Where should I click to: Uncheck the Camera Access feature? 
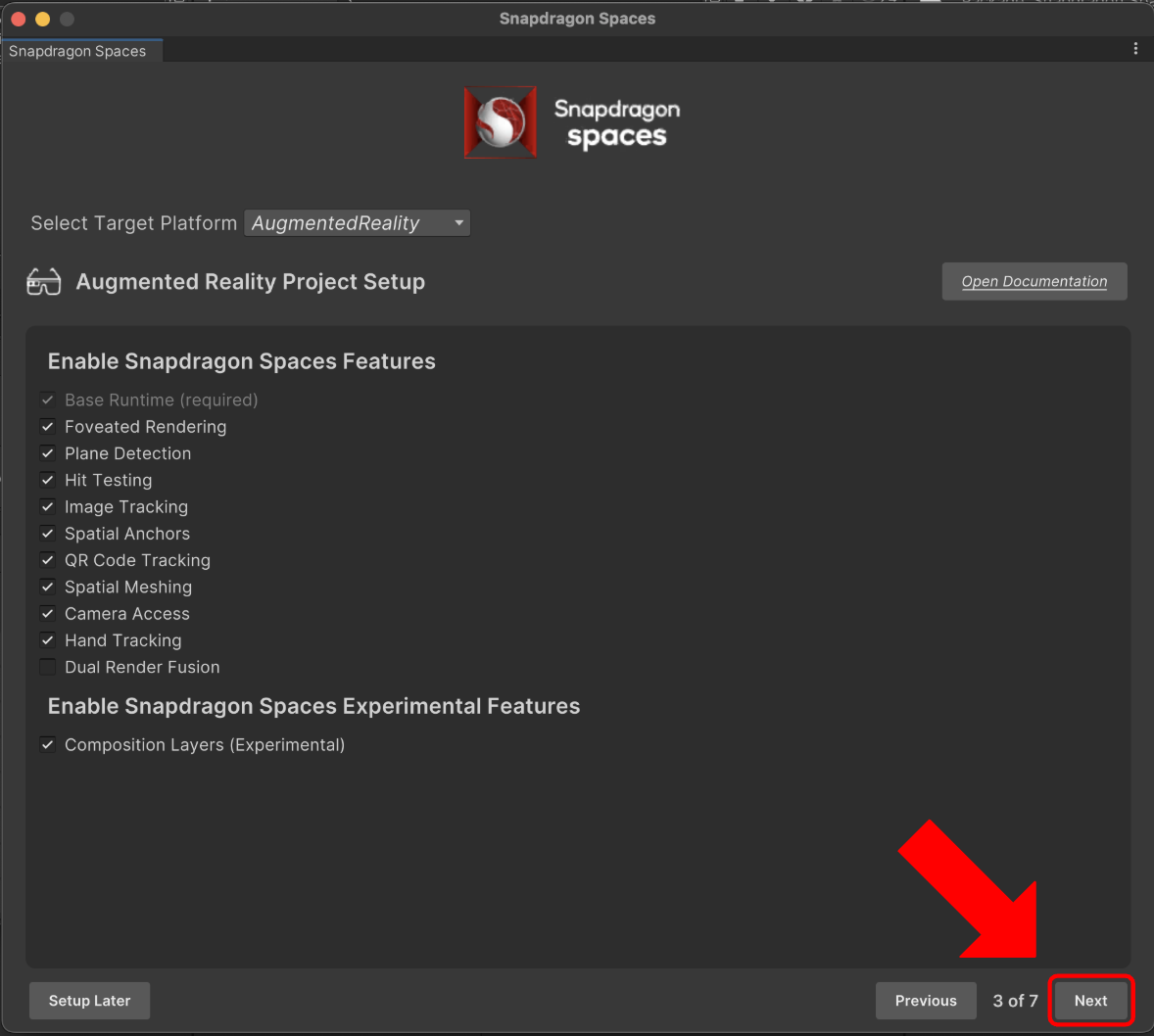pyautogui.click(x=48, y=614)
